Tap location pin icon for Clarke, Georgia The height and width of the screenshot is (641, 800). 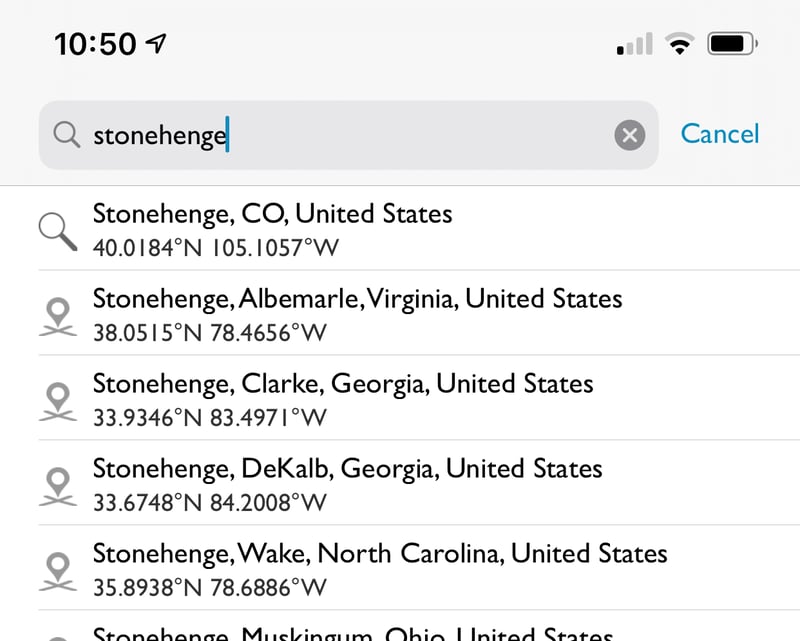[x=60, y=399]
